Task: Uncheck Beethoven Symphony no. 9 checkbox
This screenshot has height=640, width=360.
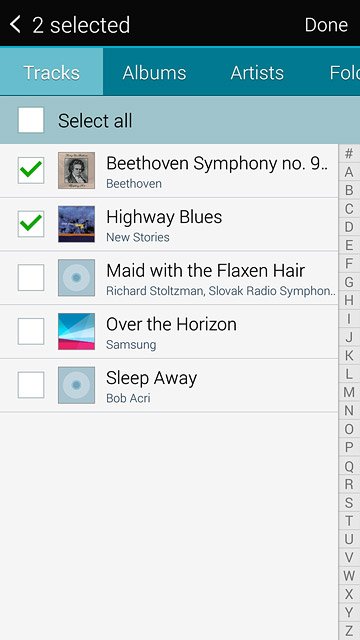Action: click(x=31, y=170)
